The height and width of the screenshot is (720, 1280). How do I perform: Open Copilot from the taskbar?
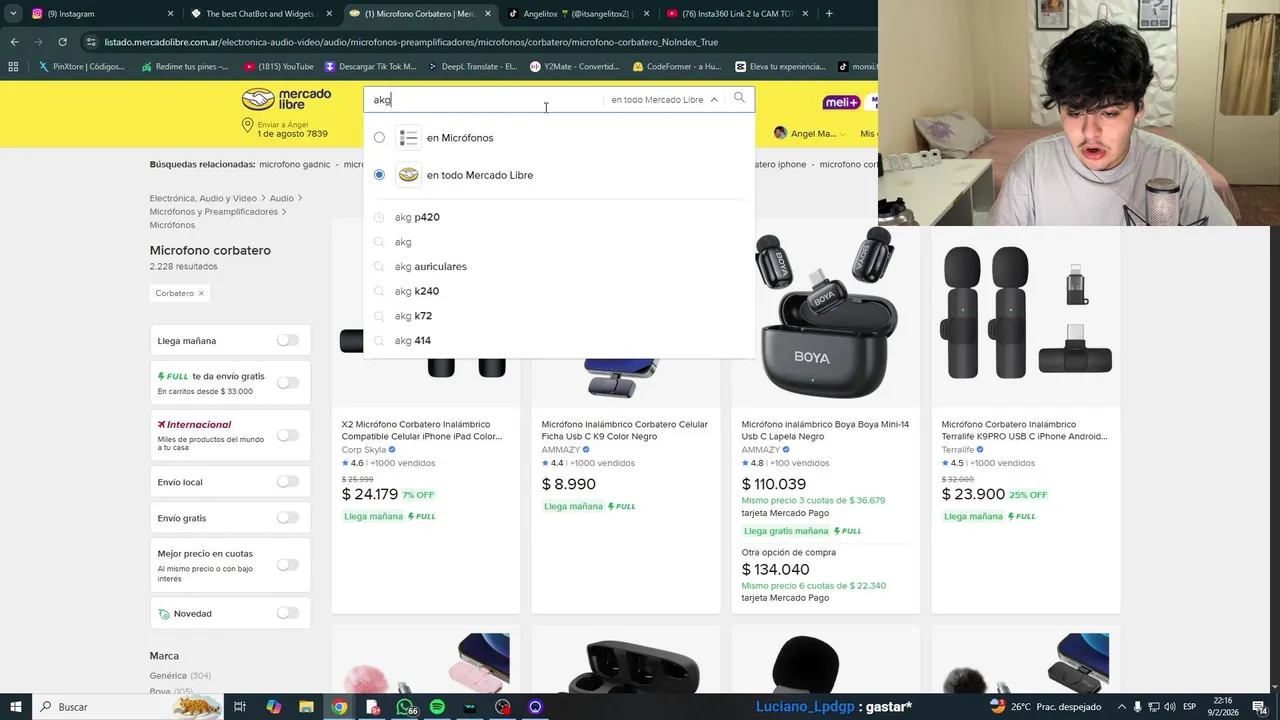click(274, 707)
